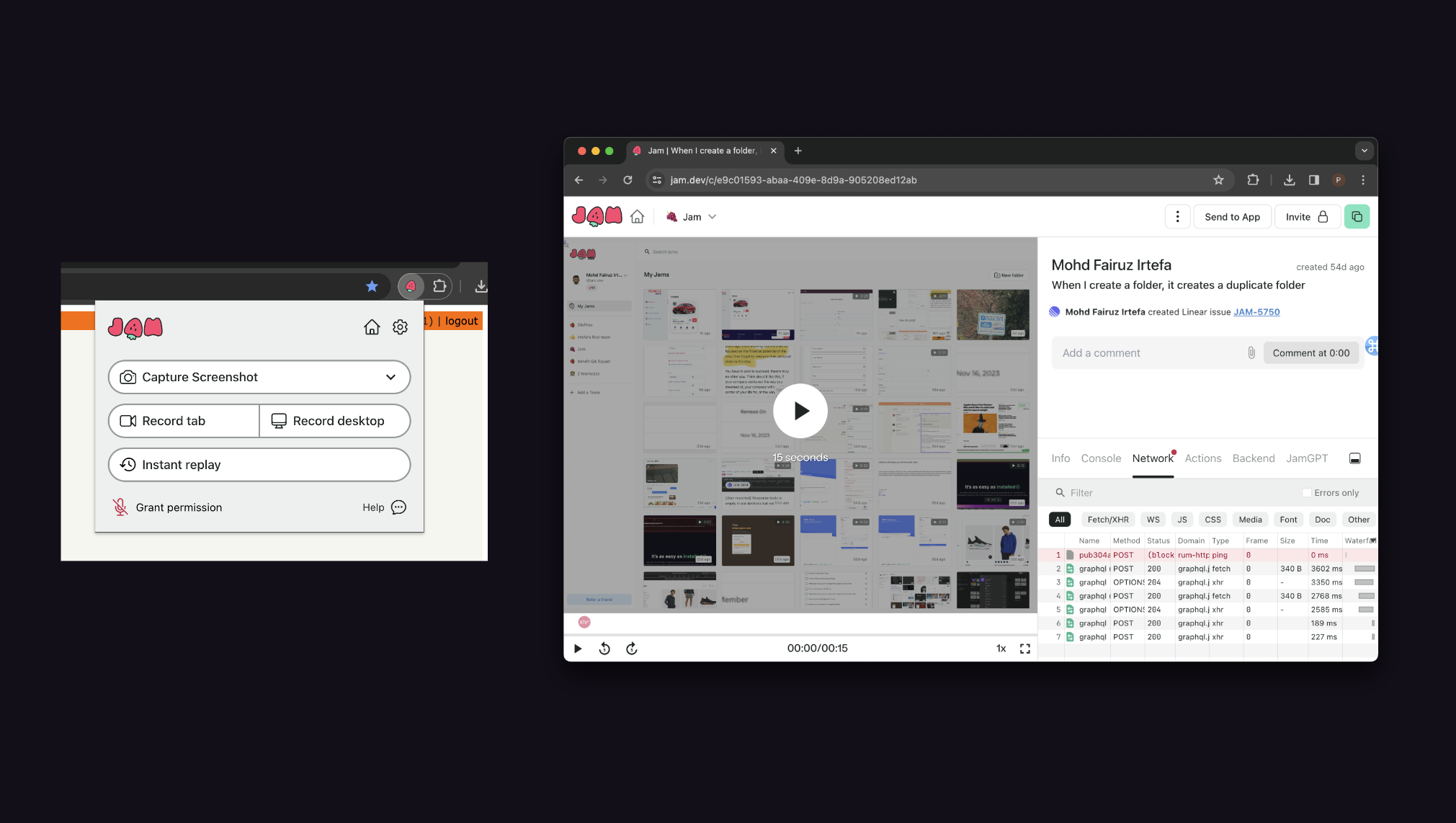Click the Jam extension strawberry icon
This screenshot has height=823, width=1456.
pos(411,286)
